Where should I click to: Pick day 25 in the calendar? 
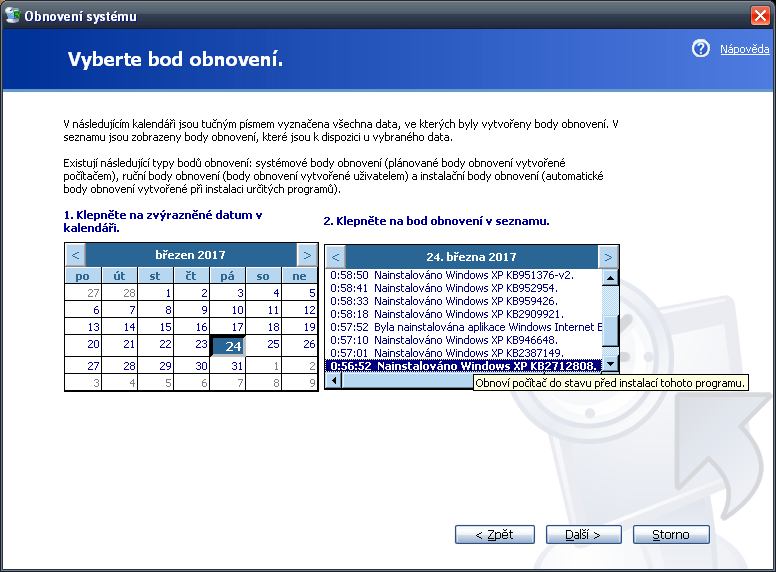click(264, 344)
